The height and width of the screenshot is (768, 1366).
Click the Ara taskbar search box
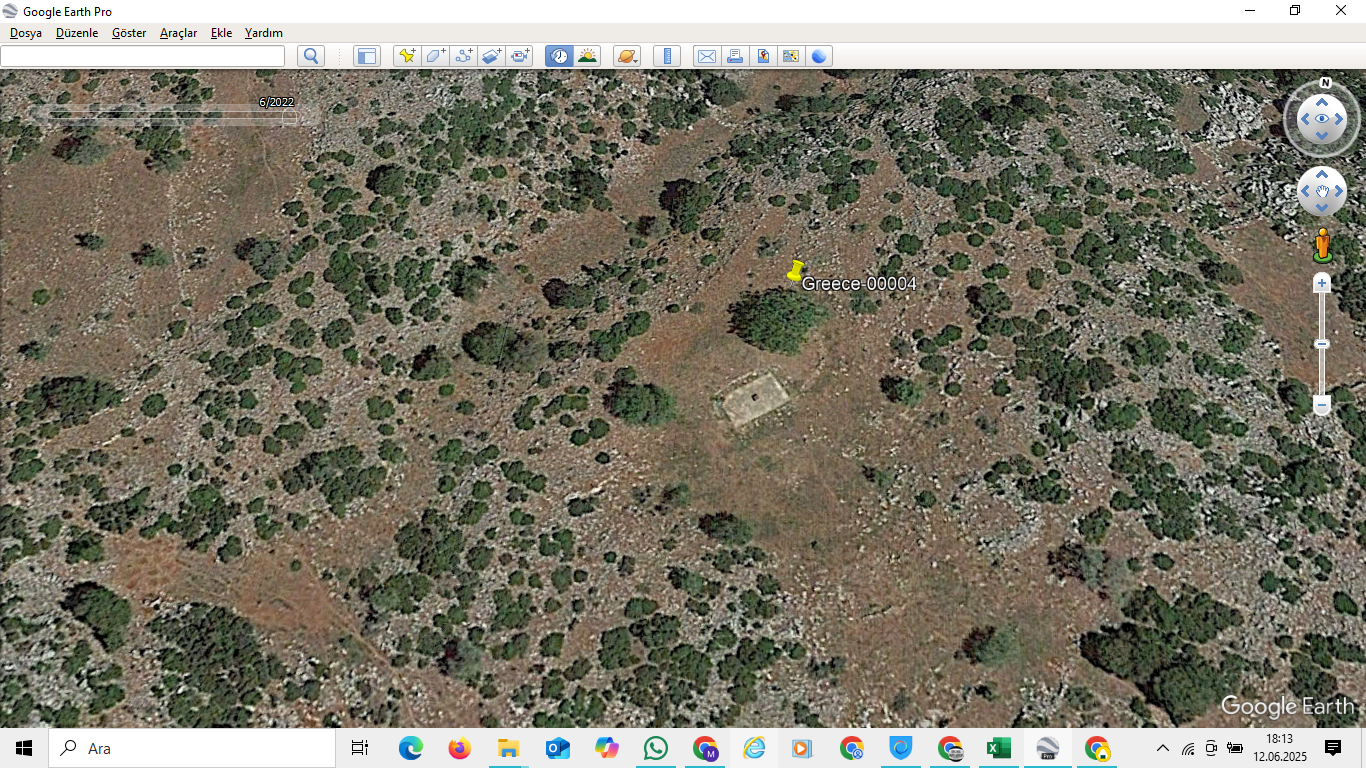tap(192, 748)
